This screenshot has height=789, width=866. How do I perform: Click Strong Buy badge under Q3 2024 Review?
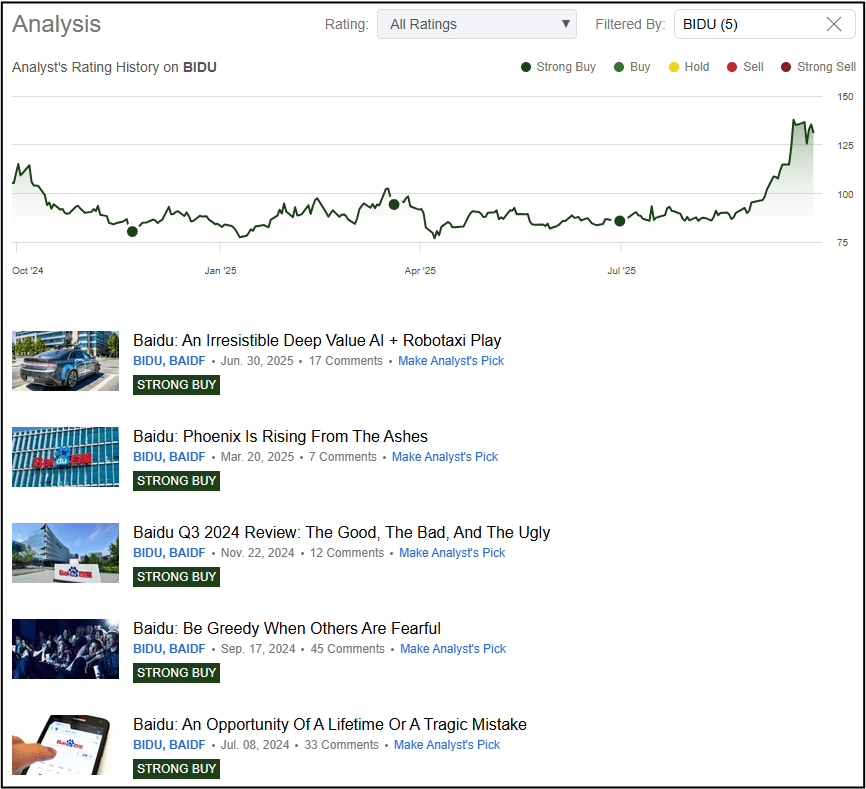(x=176, y=577)
